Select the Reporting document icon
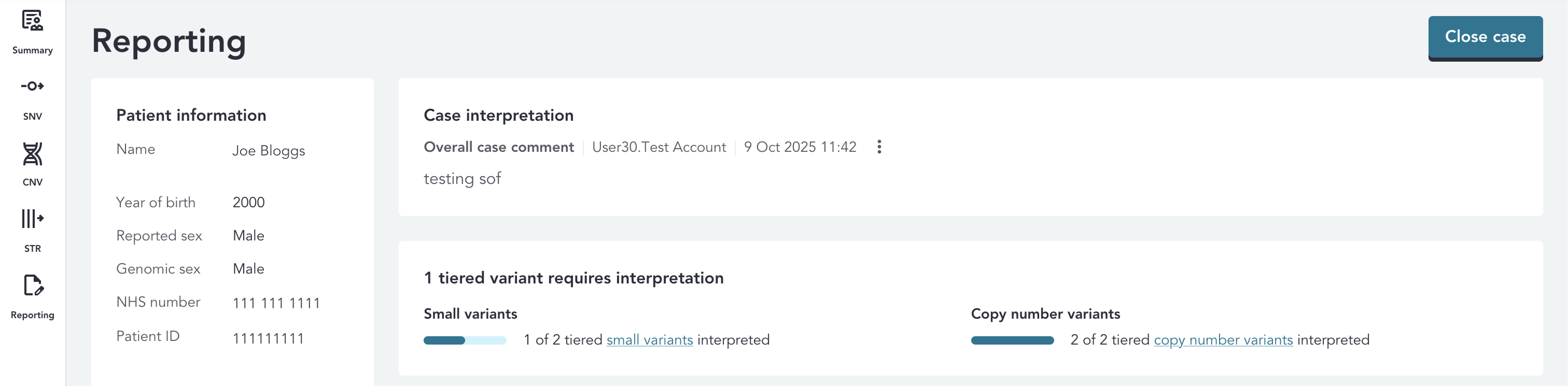Image resolution: width=1568 pixels, height=386 pixels. coord(32,285)
